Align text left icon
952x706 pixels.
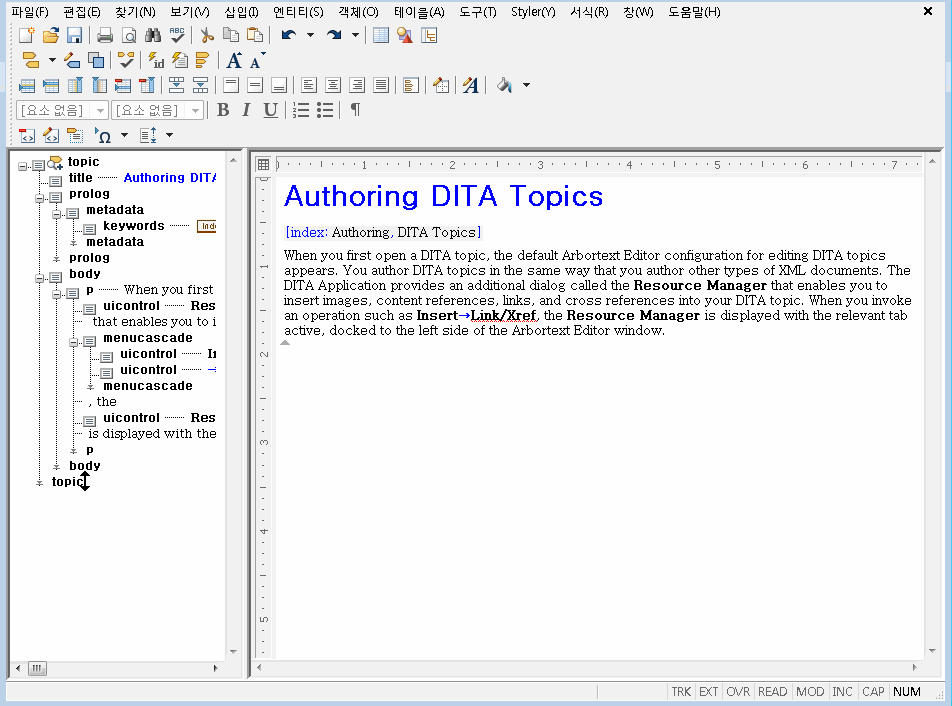coord(308,85)
